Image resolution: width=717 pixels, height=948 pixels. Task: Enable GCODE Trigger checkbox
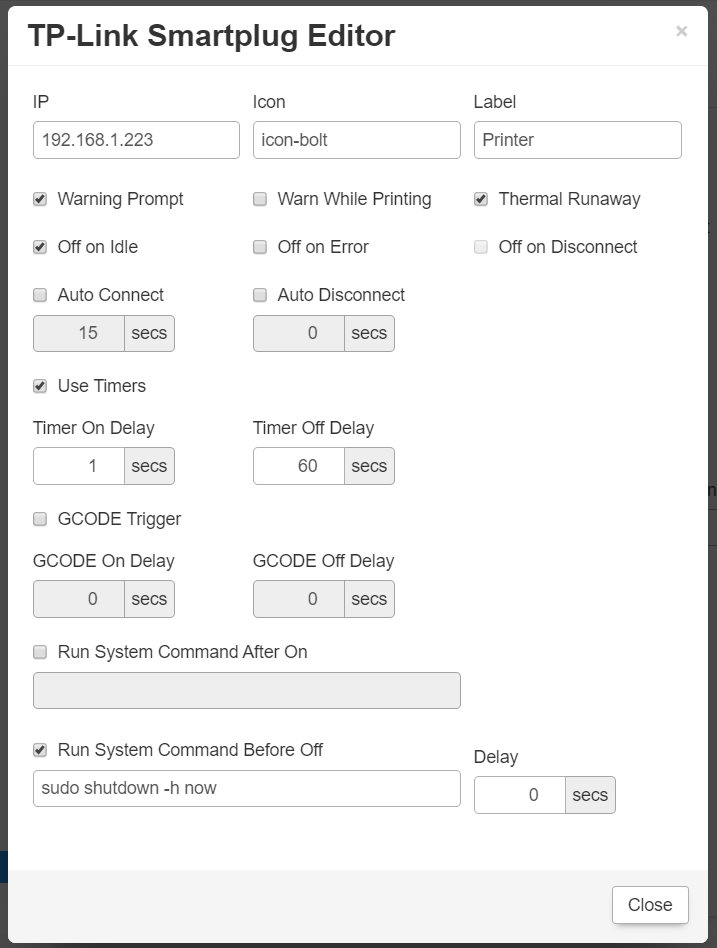(40, 519)
